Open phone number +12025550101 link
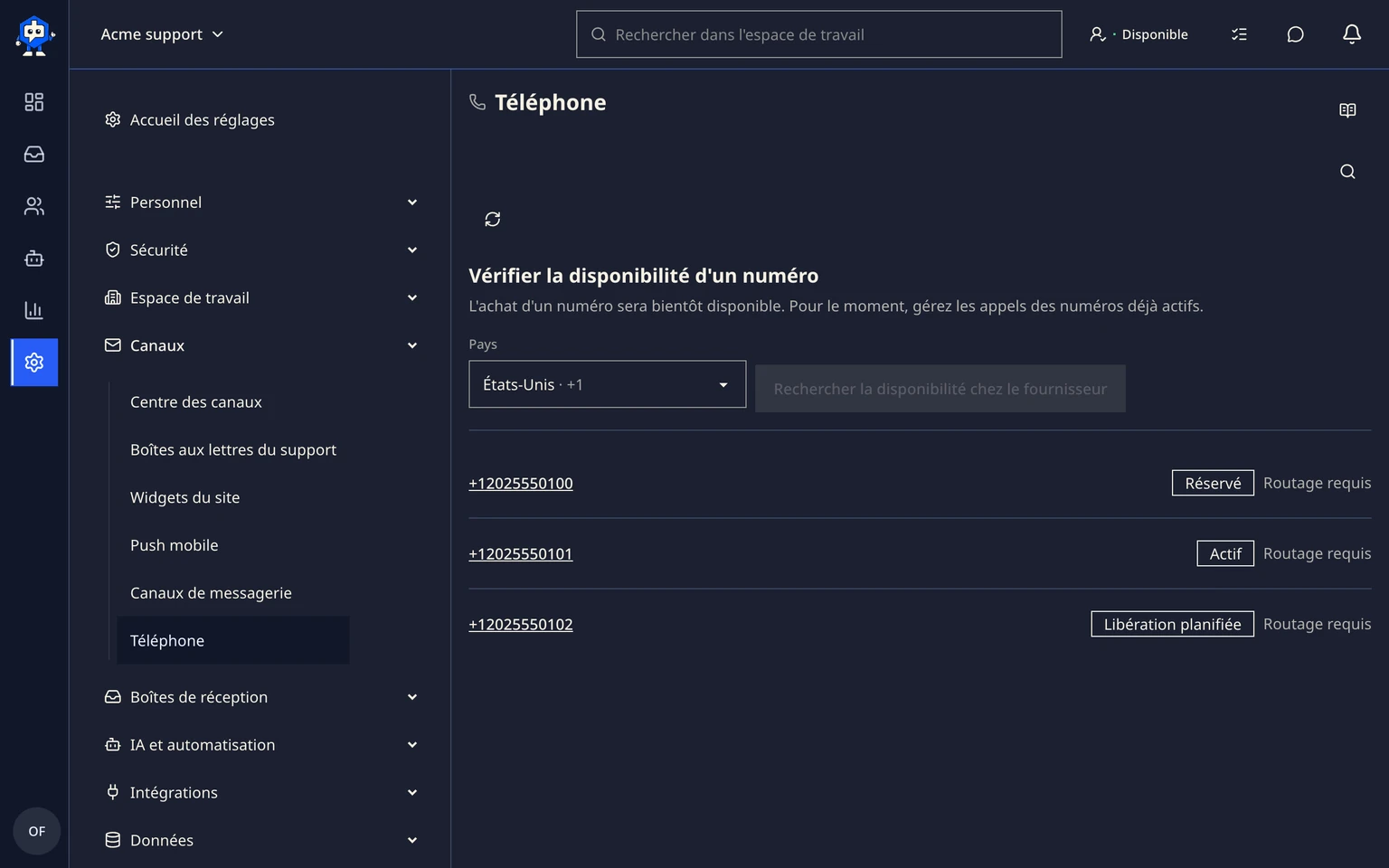The image size is (1389, 868). point(521,553)
